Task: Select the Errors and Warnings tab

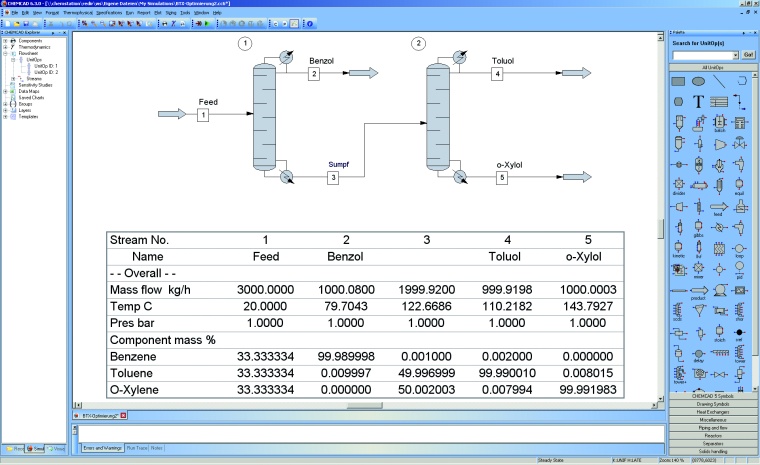Action: (102, 448)
